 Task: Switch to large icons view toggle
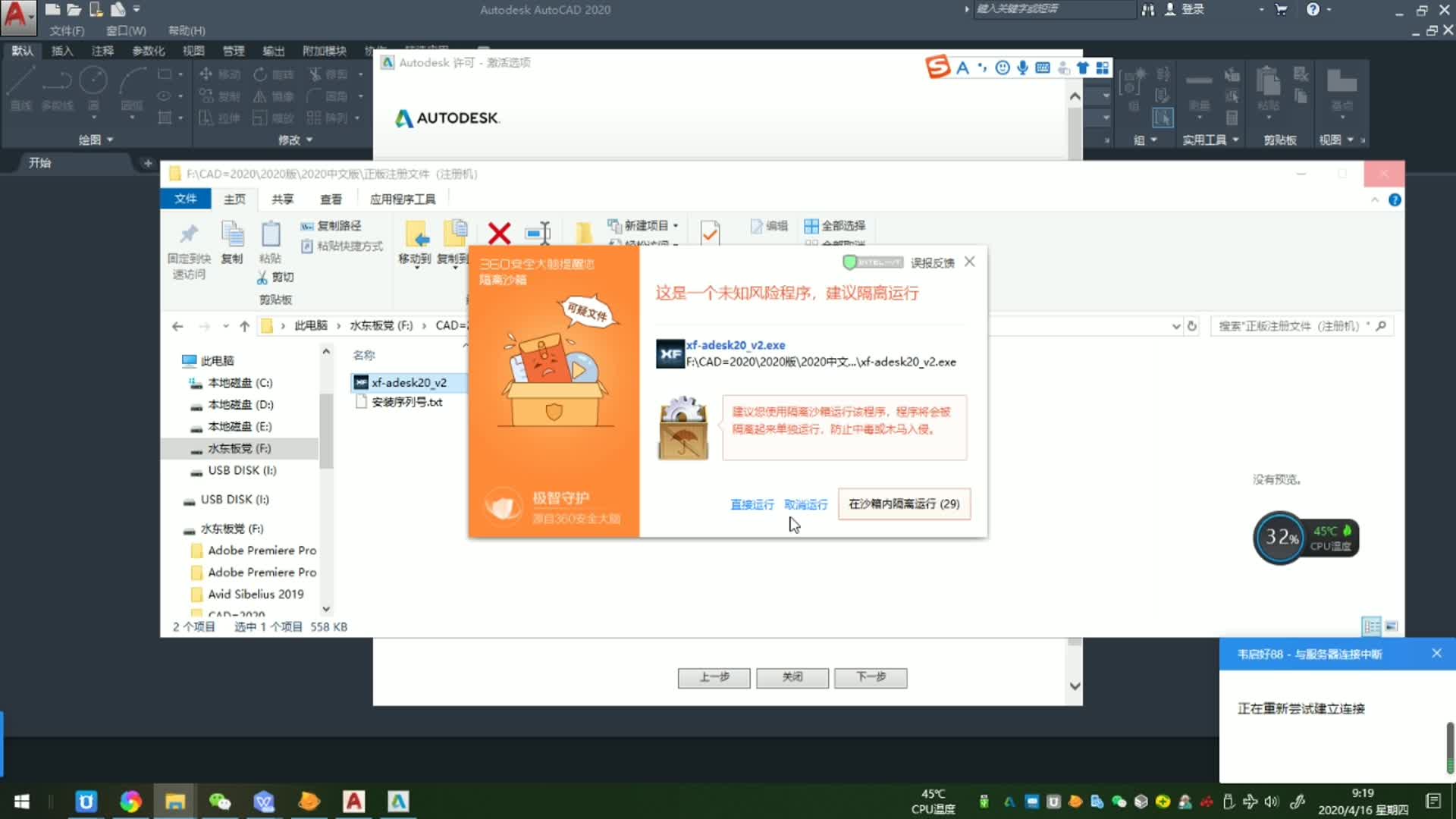tap(1392, 626)
